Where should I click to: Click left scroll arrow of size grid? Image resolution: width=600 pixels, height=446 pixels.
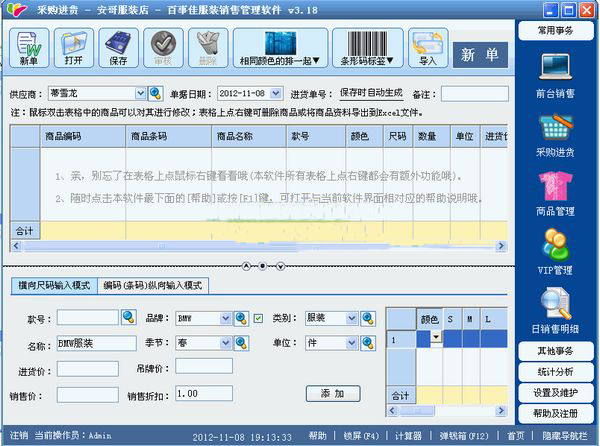click(x=391, y=411)
